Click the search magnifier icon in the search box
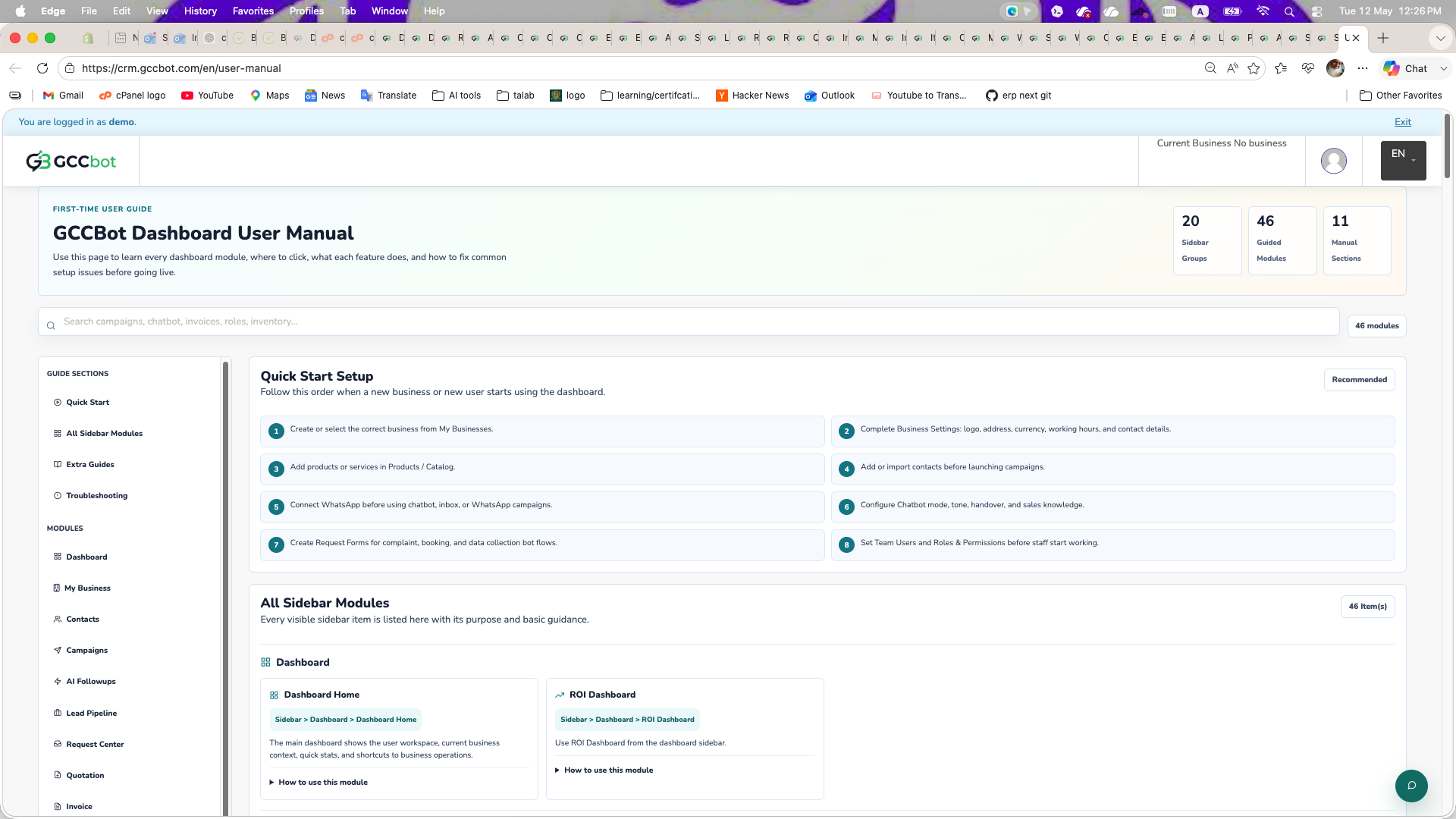Viewport: 1456px width, 819px height. click(x=51, y=325)
